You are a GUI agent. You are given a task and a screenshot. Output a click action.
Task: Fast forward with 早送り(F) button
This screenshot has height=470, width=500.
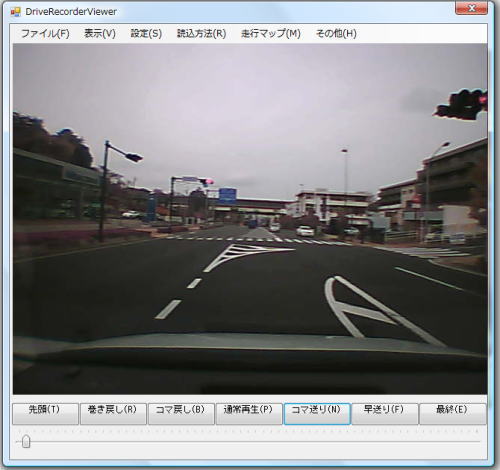[x=385, y=414]
